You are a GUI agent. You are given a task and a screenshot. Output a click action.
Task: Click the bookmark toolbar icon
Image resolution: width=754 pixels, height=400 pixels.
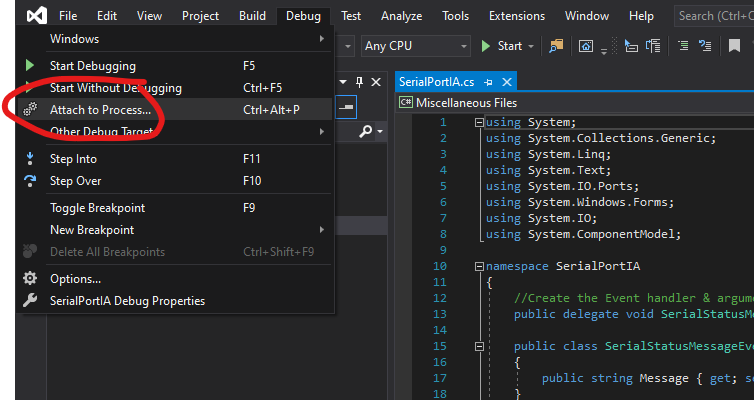pyautogui.click(x=734, y=46)
